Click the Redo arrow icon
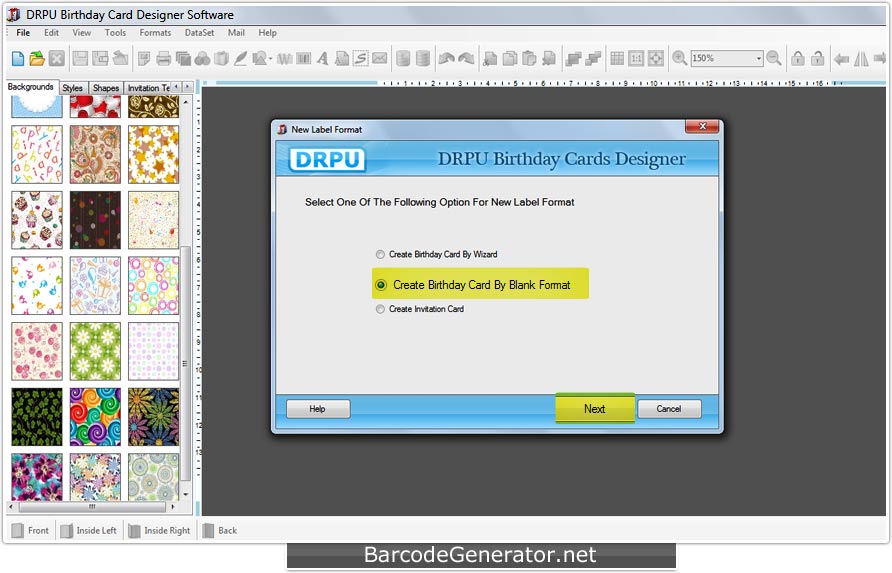This screenshot has height=573, width=892. [466, 58]
